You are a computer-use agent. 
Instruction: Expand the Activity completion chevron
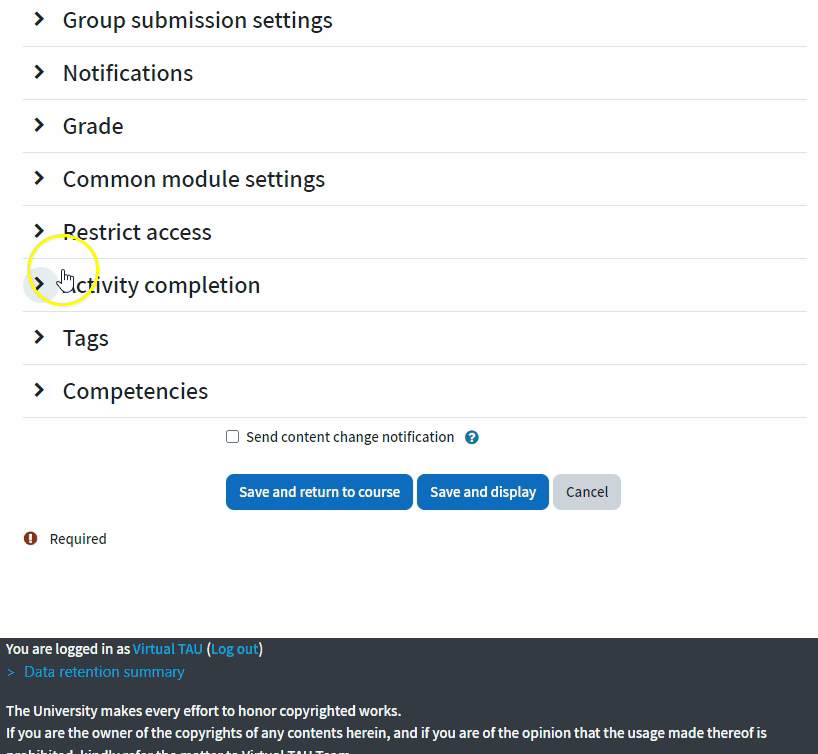[x=39, y=284]
